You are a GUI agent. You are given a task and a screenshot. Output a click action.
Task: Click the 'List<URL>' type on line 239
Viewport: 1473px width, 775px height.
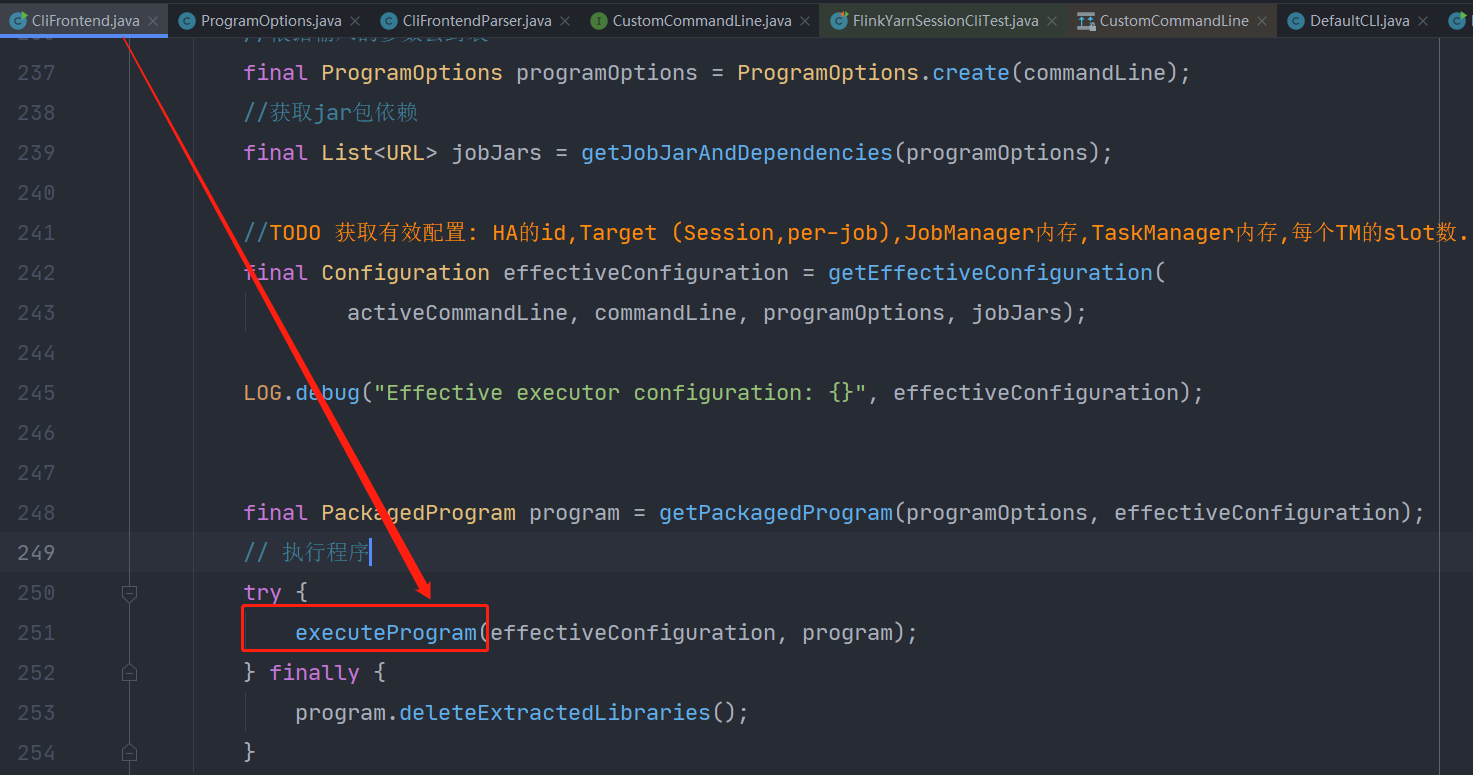(379, 153)
